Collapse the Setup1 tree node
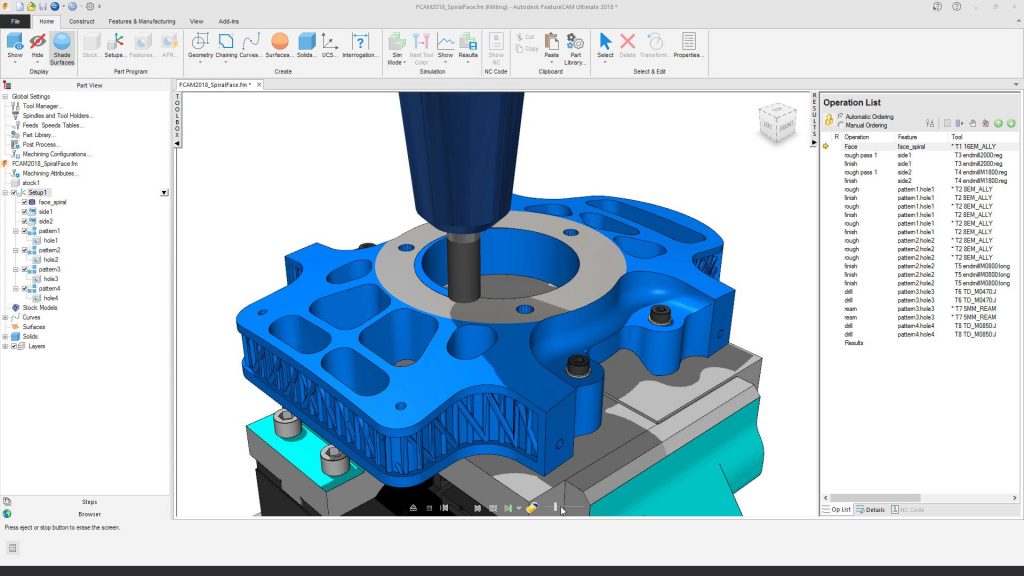1024x576 pixels. tap(5, 193)
